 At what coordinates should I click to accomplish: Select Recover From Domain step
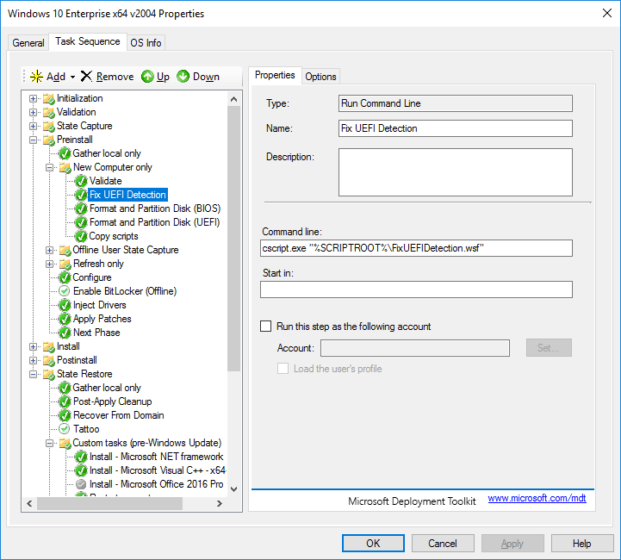[118, 415]
